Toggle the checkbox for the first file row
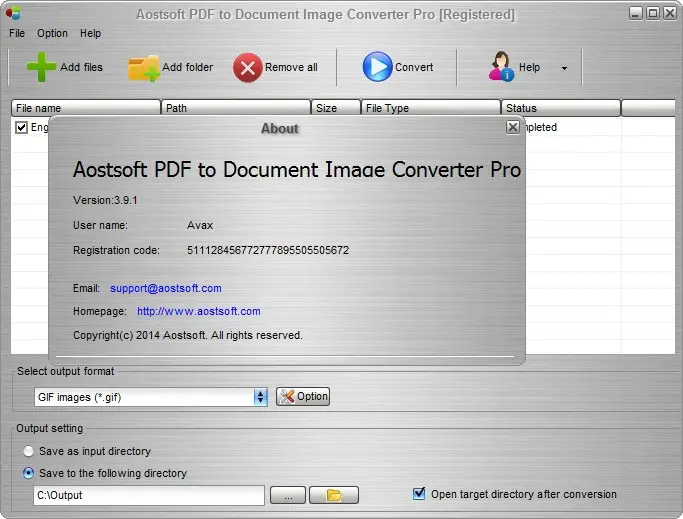The height and width of the screenshot is (519, 683). (x=21, y=127)
